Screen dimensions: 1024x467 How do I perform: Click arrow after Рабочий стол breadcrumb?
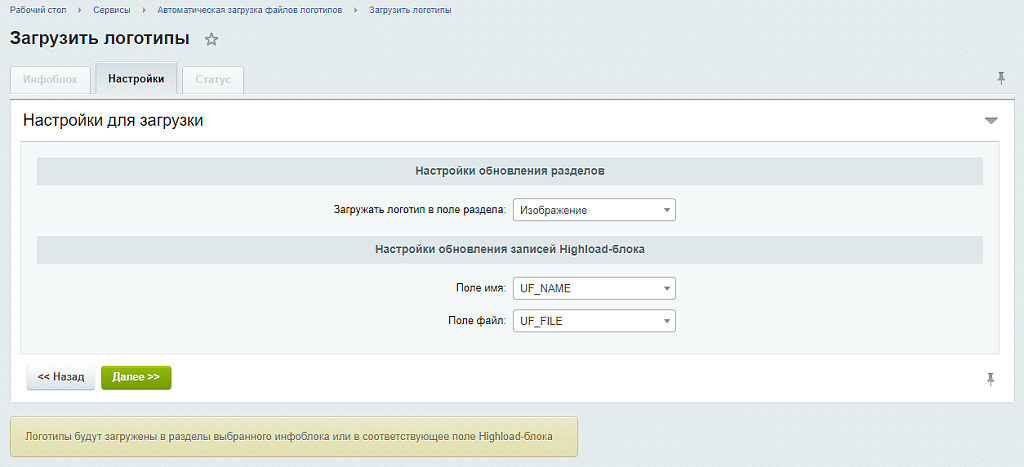tap(79, 10)
